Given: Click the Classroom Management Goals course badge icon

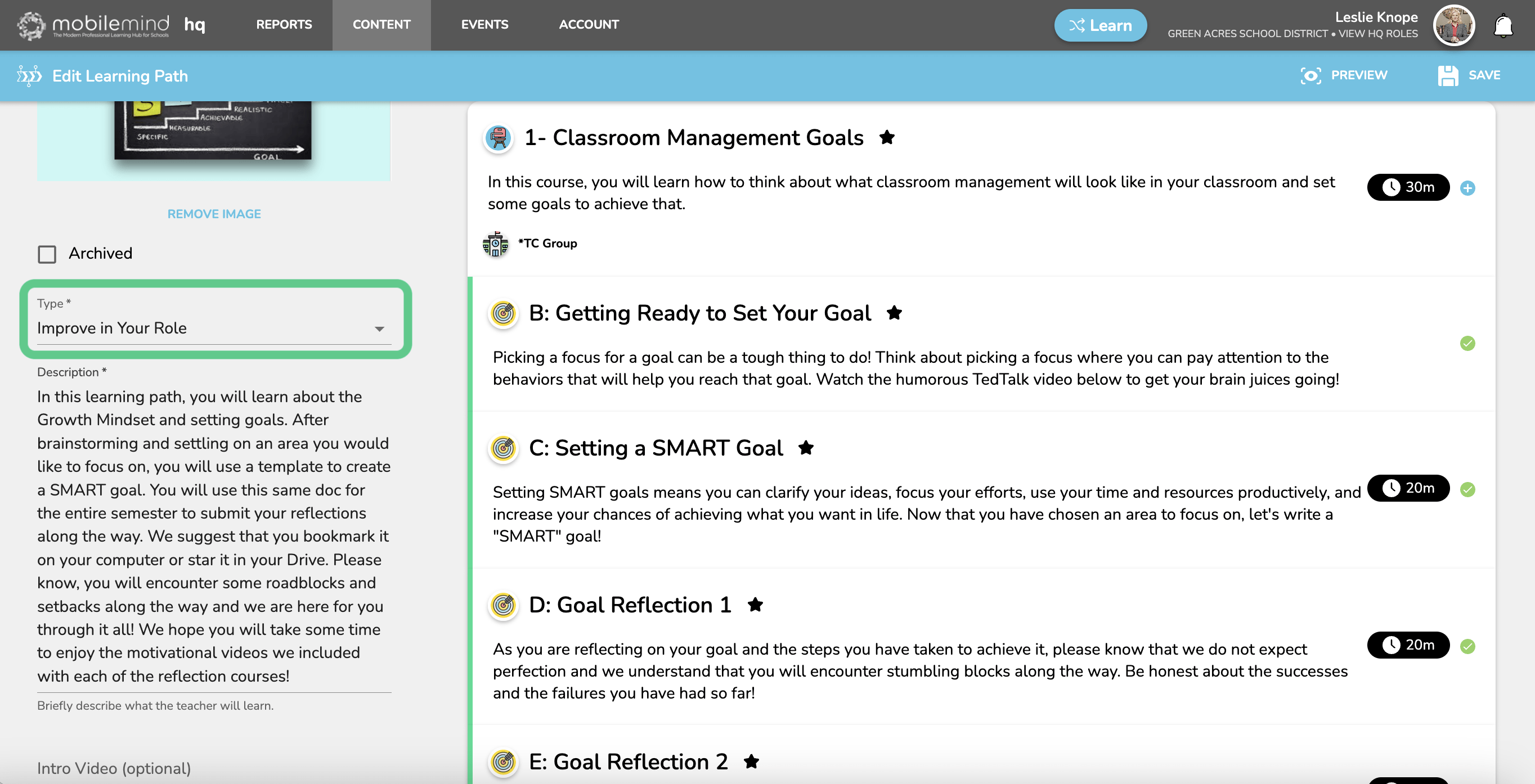Looking at the screenshot, I should click(x=498, y=138).
